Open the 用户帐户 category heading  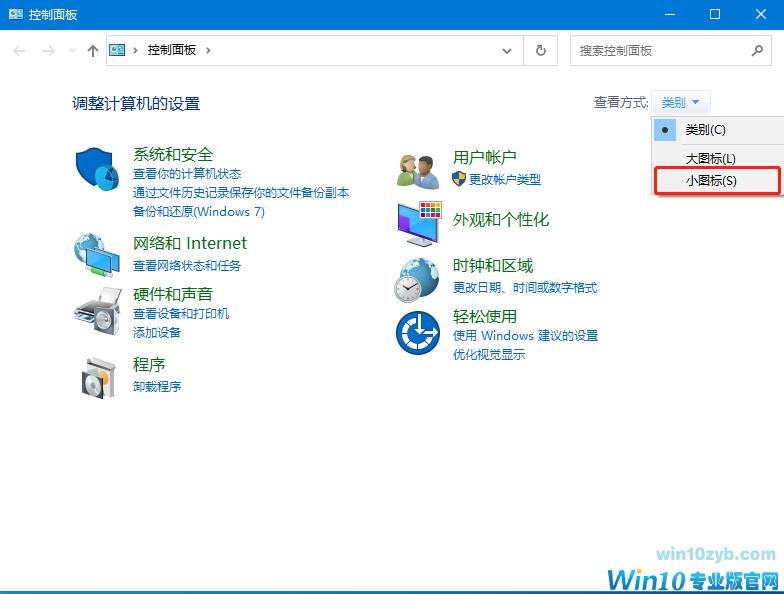point(484,157)
